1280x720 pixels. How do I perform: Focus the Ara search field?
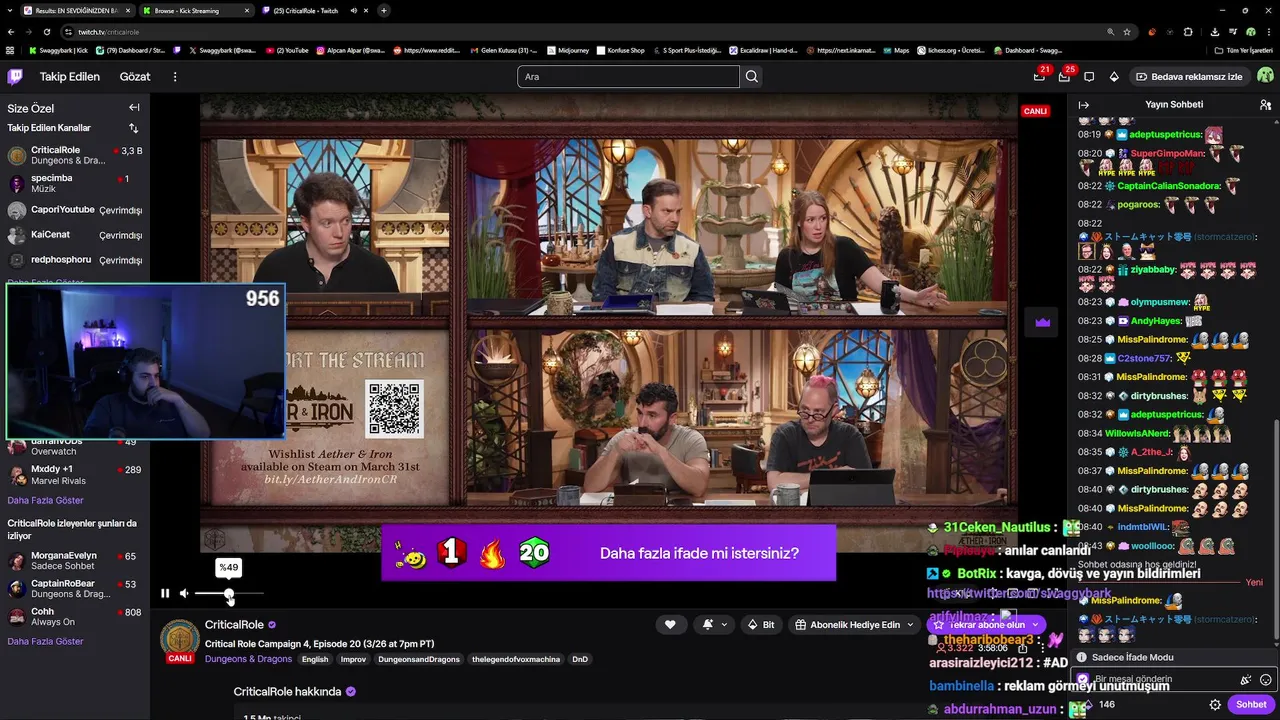coord(629,76)
